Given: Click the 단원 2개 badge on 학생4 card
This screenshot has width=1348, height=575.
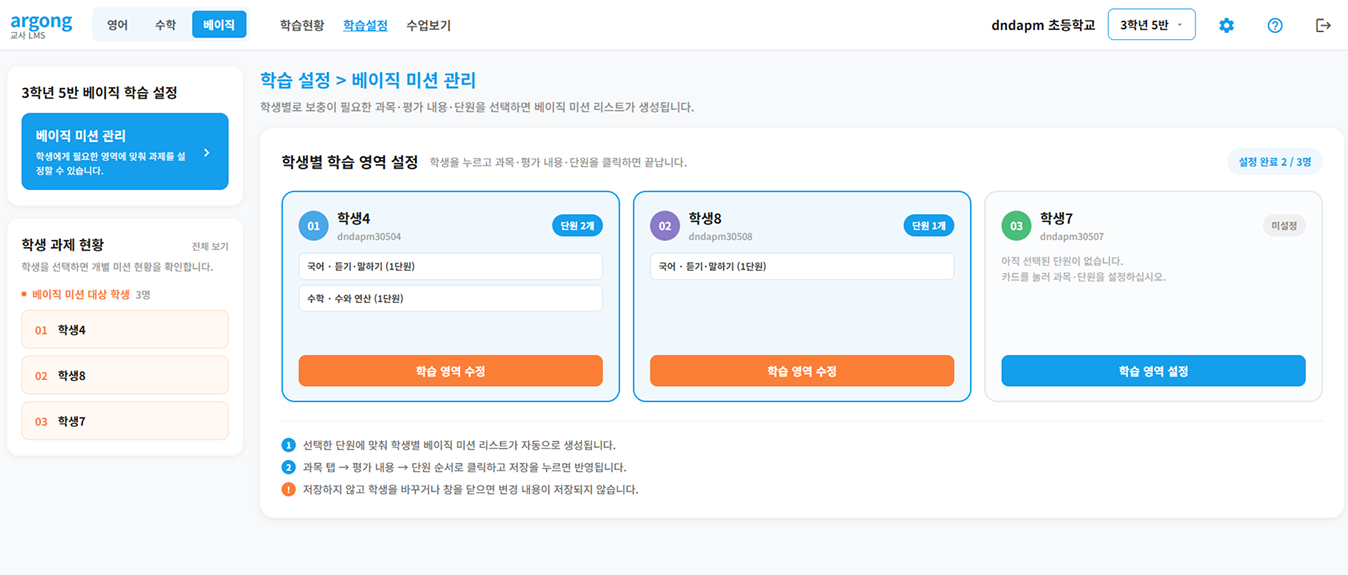Looking at the screenshot, I should (x=577, y=226).
